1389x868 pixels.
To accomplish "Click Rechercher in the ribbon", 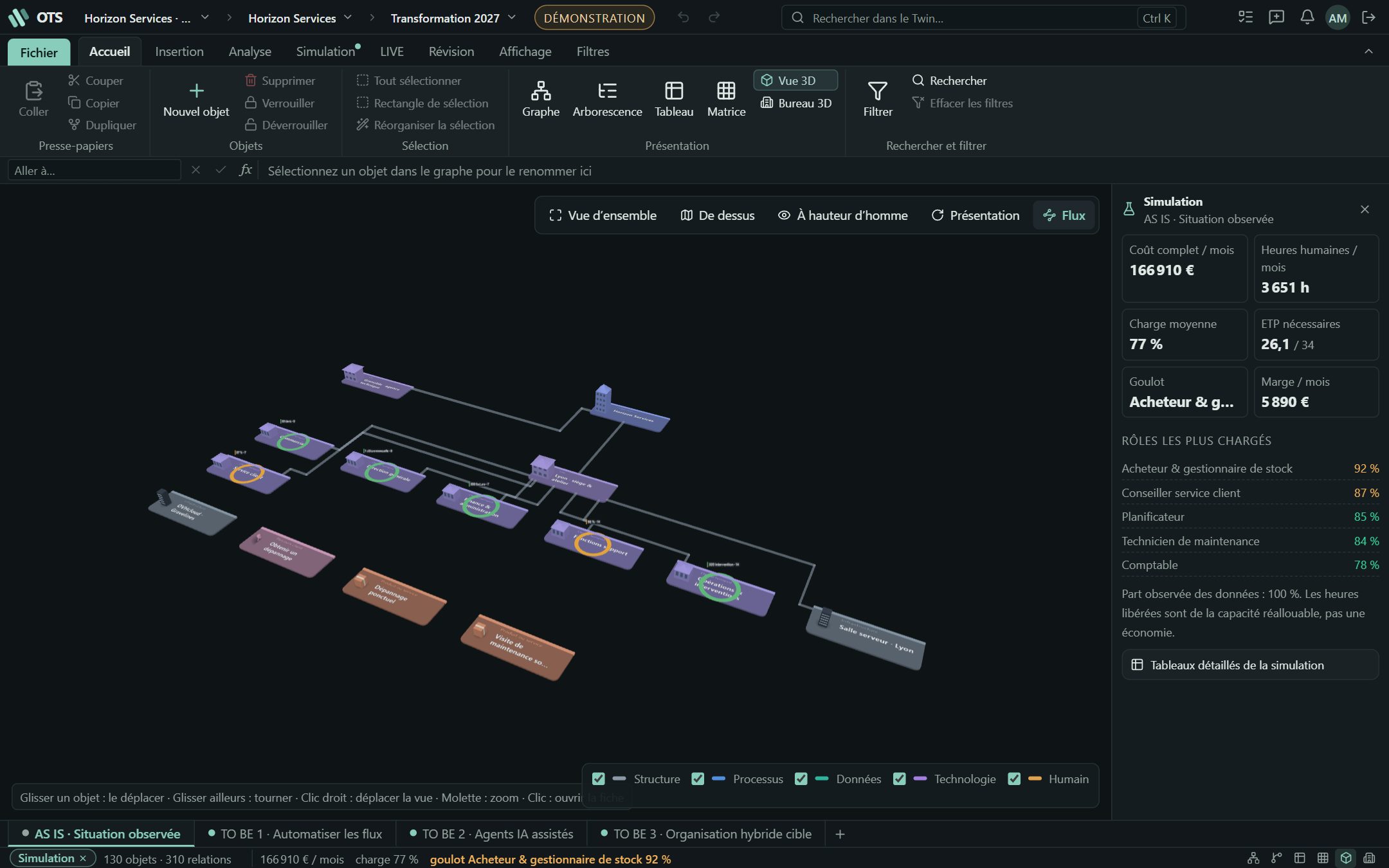I will tap(949, 80).
